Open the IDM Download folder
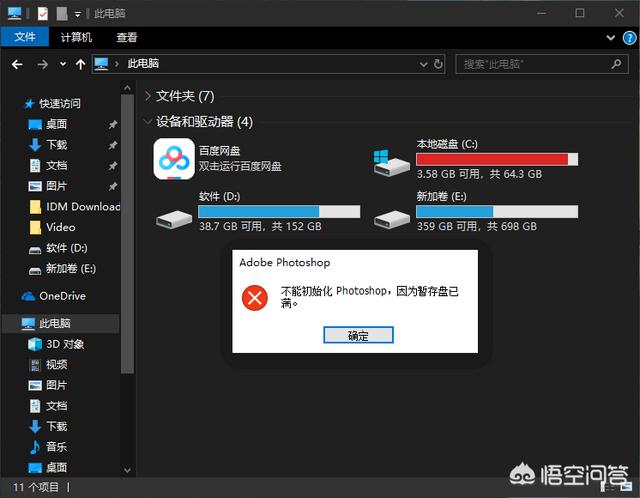 (83, 207)
